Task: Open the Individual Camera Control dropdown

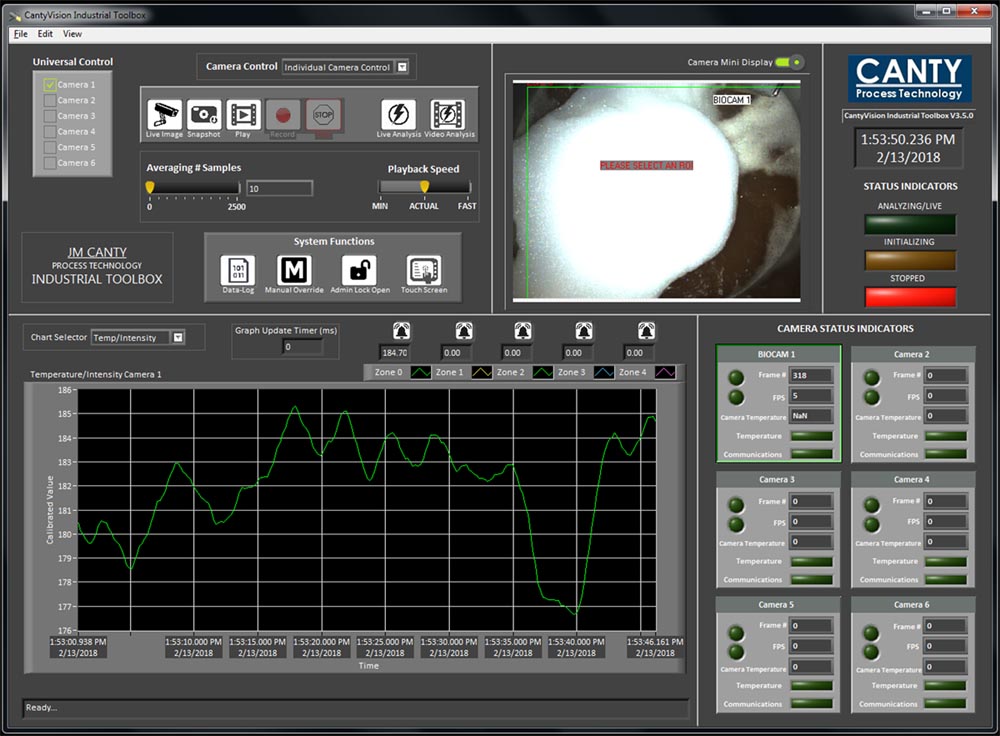Action: tap(402, 67)
